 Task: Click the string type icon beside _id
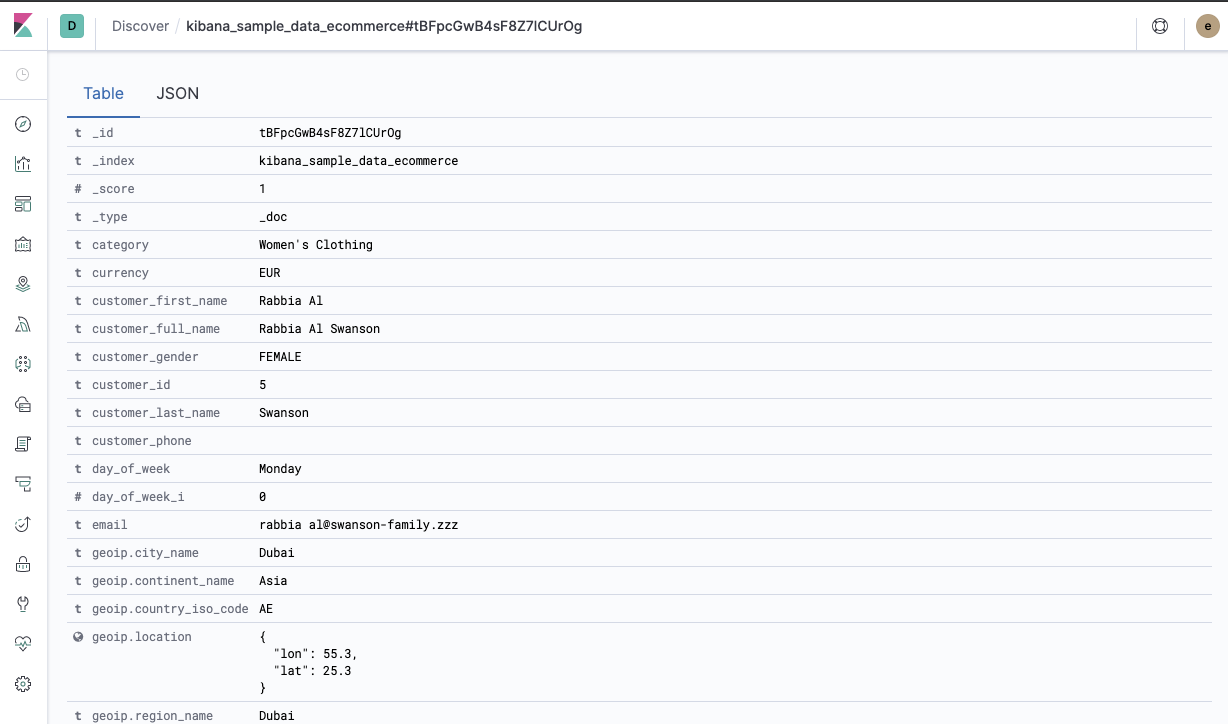pos(78,133)
